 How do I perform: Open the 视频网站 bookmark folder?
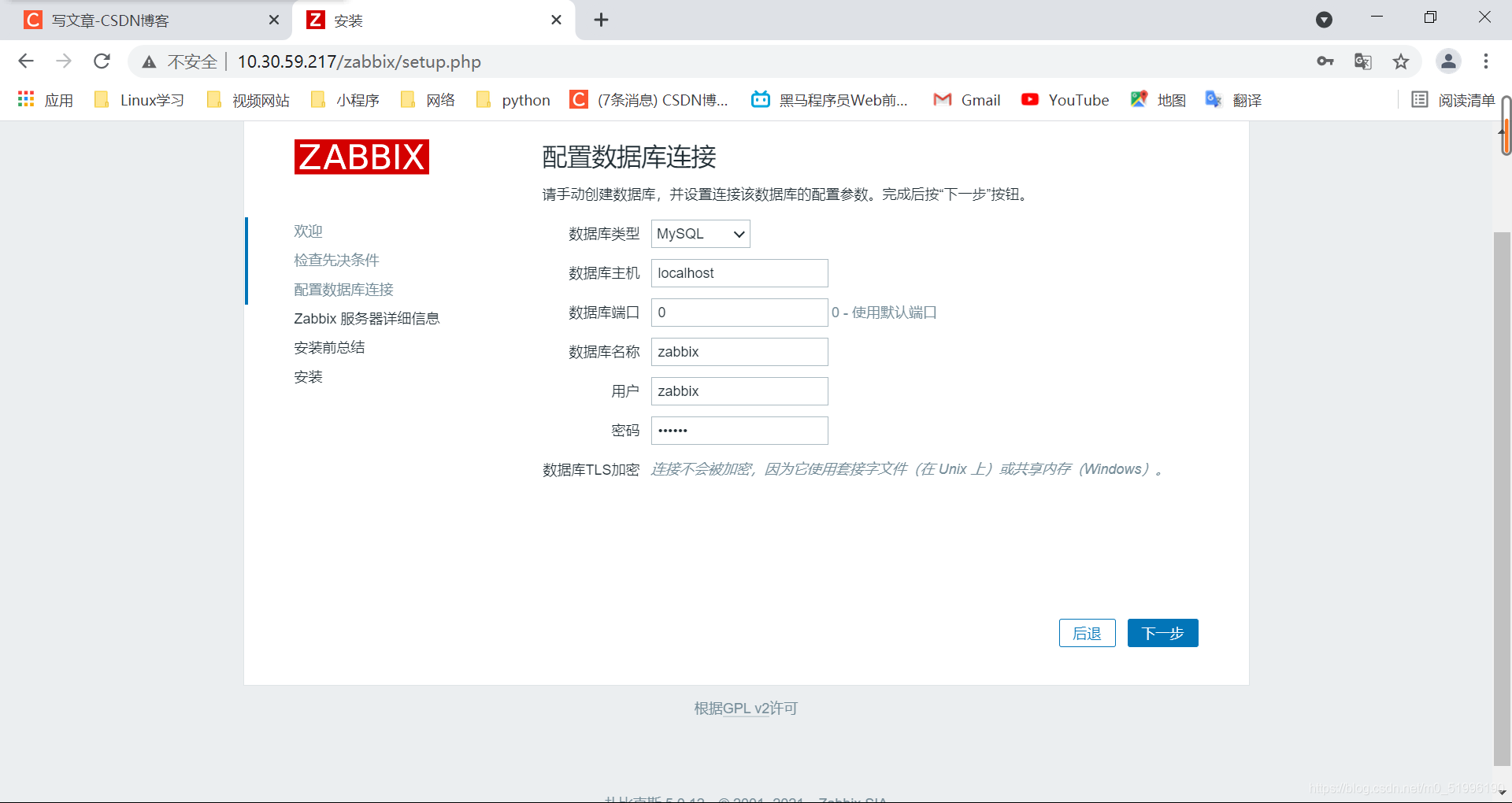click(x=248, y=100)
